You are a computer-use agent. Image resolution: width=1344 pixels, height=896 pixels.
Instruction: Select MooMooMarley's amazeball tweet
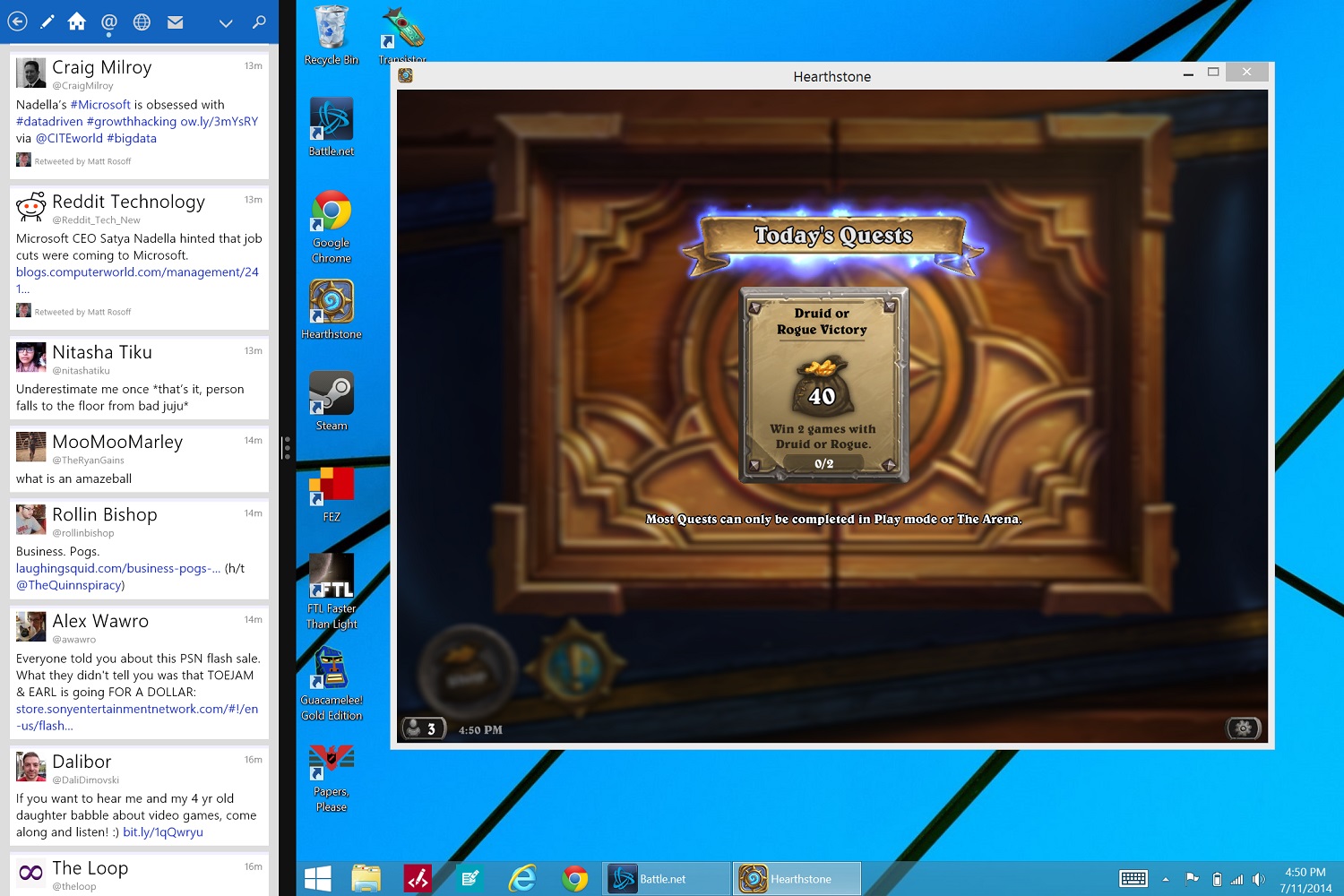(x=139, y=459)
